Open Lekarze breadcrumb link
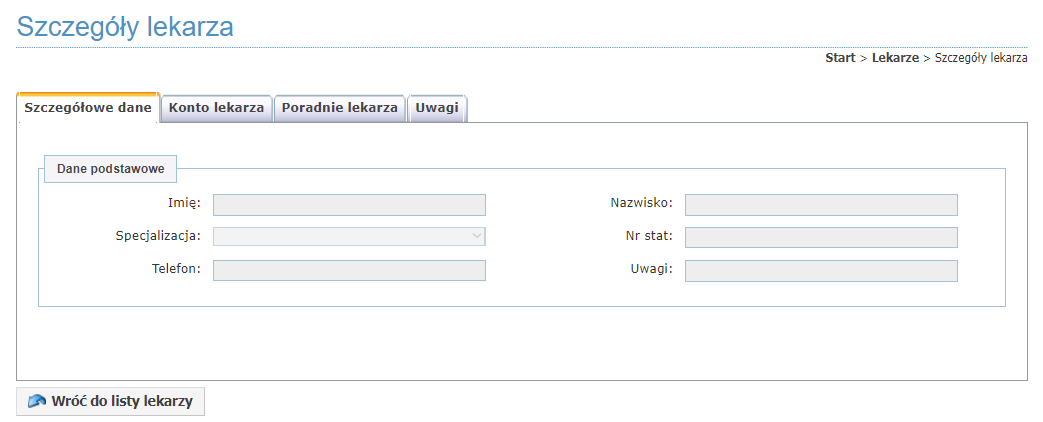This screenshot has height=422, width=1043. (895, 58)
